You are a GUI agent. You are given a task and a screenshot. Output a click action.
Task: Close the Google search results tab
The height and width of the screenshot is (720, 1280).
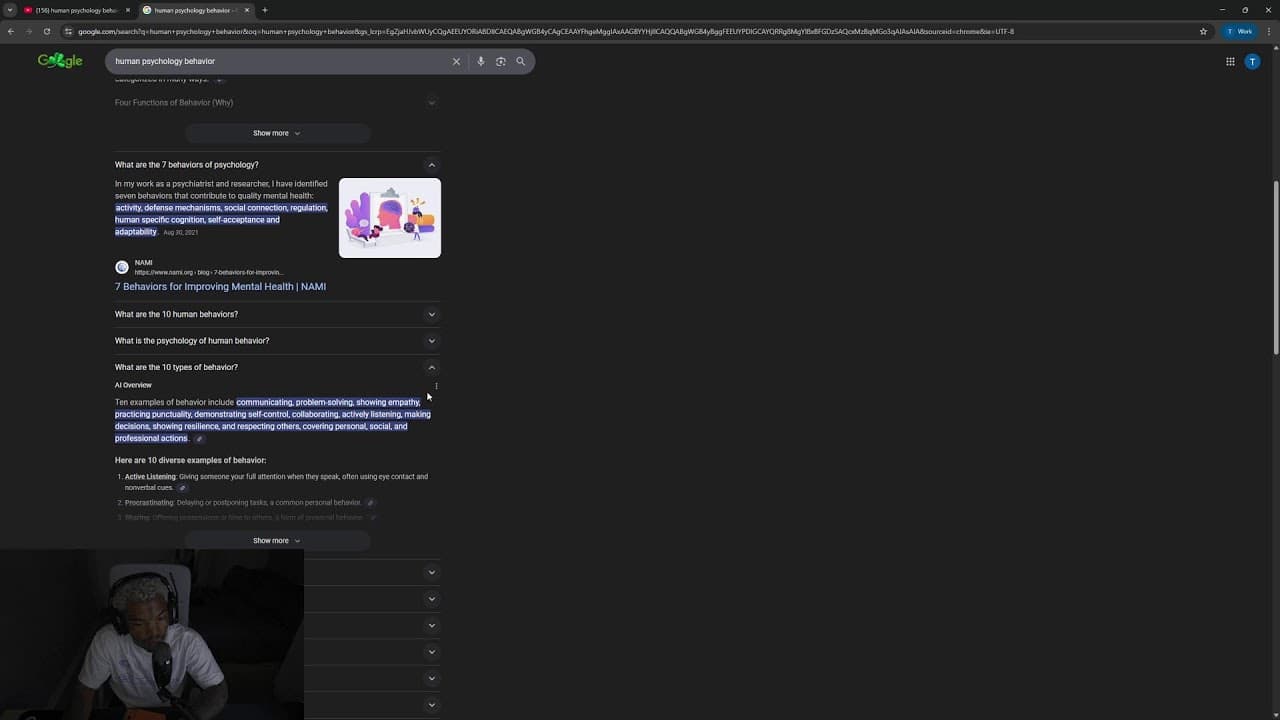pos(247,10)
